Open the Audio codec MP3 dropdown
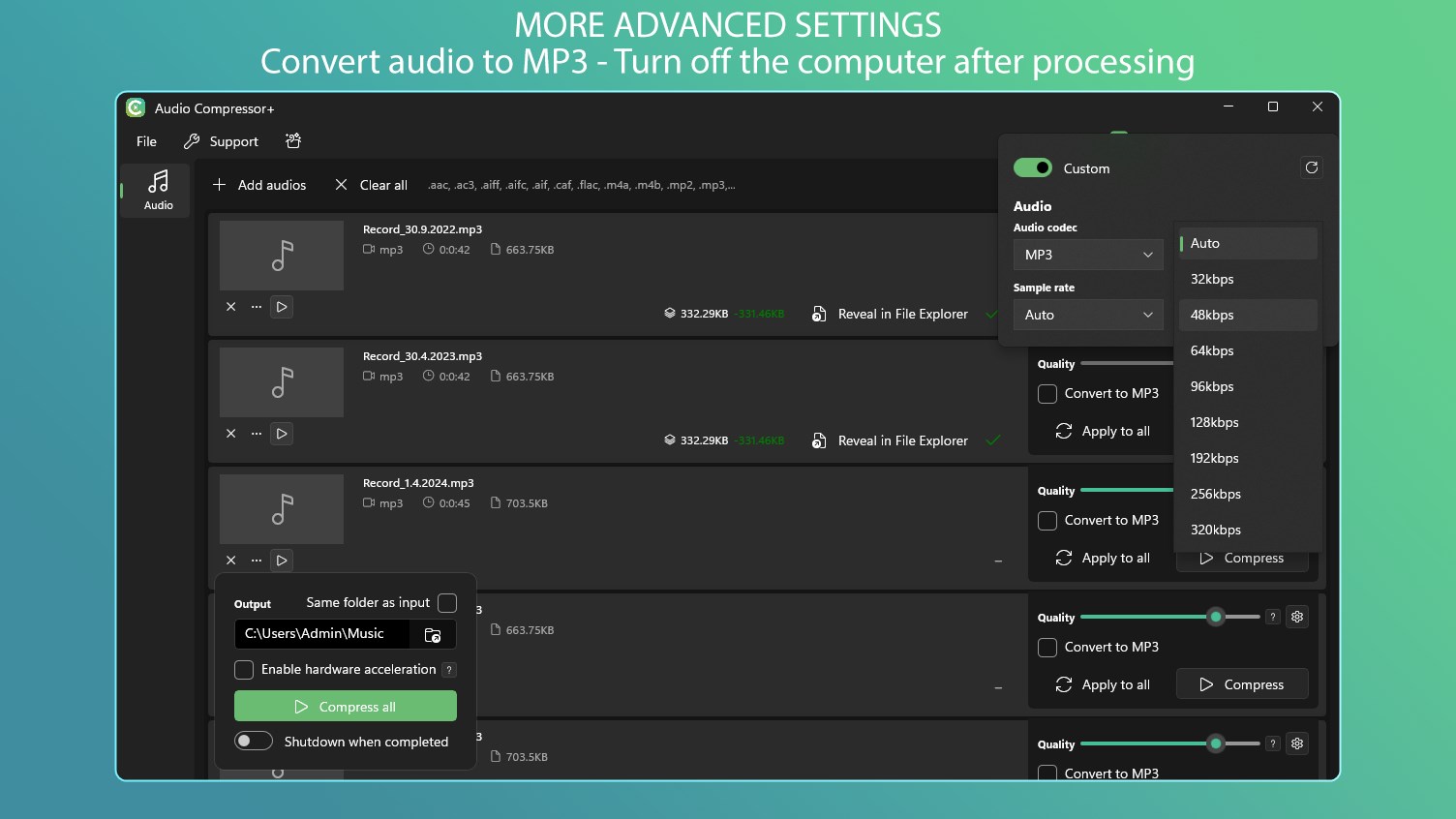Image resolution: width=1456 pixels, height=819 pixels. point(1088,255)
